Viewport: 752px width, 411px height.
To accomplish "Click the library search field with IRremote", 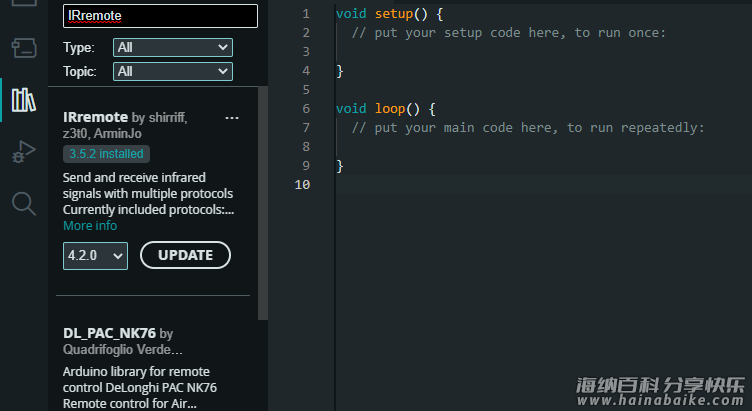I will [160, 16].
